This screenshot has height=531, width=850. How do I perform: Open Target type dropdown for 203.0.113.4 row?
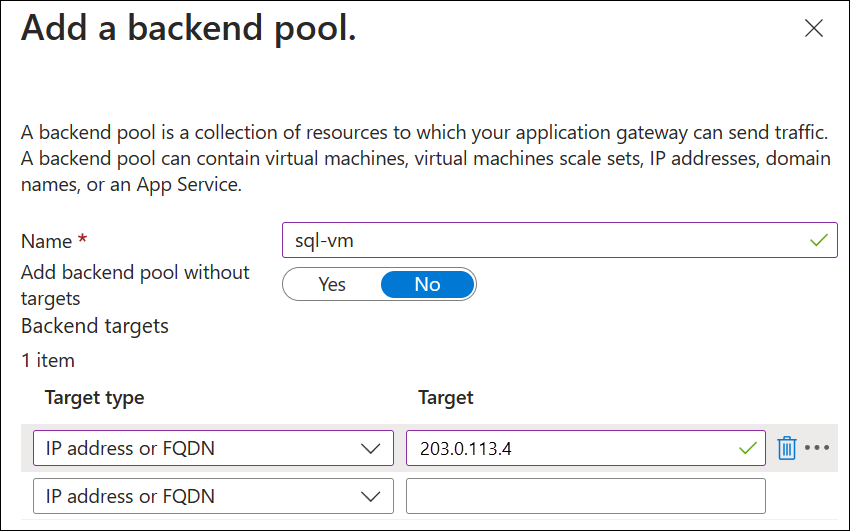(x=213, y=448)
